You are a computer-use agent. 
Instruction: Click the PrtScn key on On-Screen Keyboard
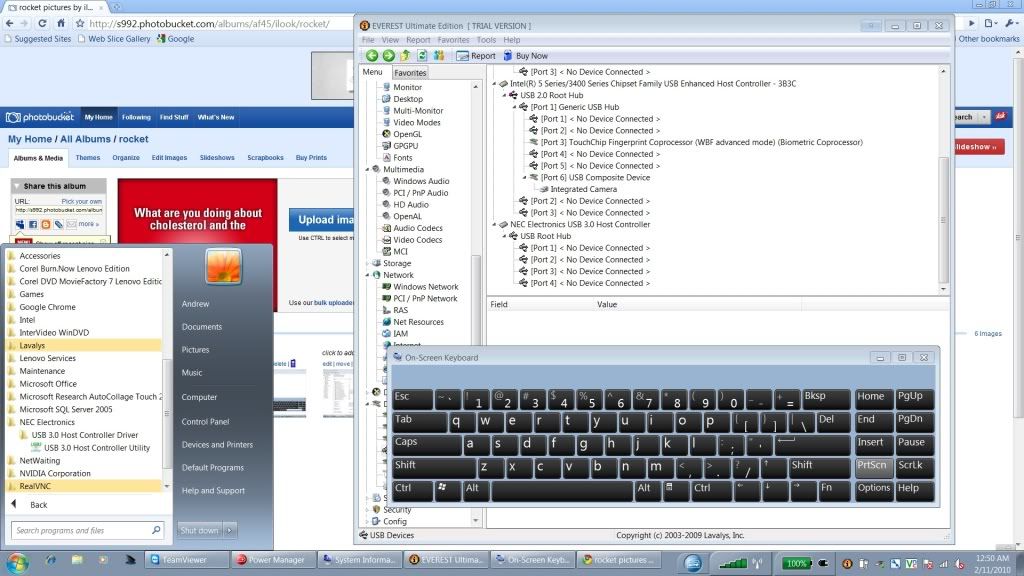click(874, 466)
